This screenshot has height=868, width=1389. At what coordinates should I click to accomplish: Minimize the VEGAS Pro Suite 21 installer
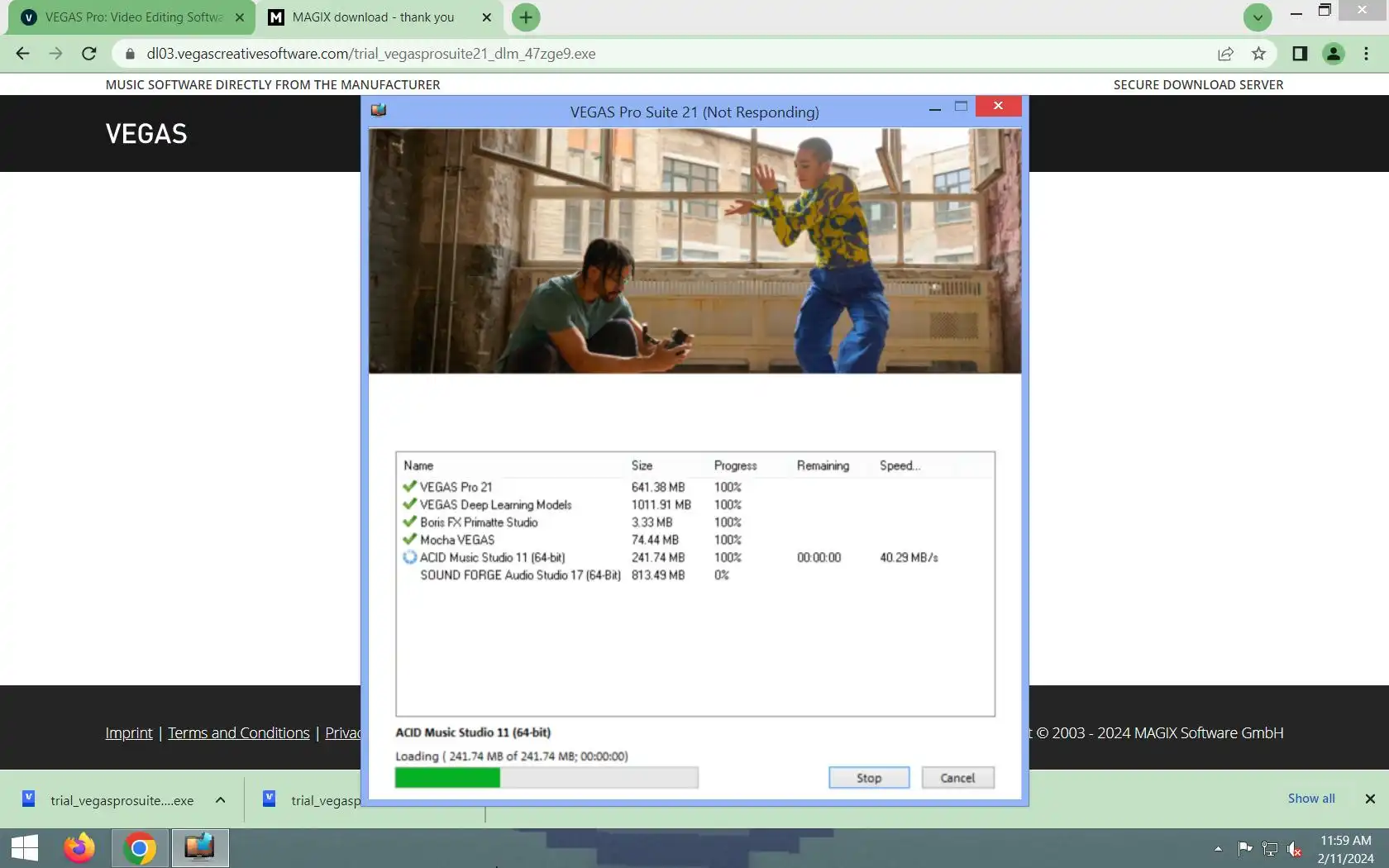point(934,108)
